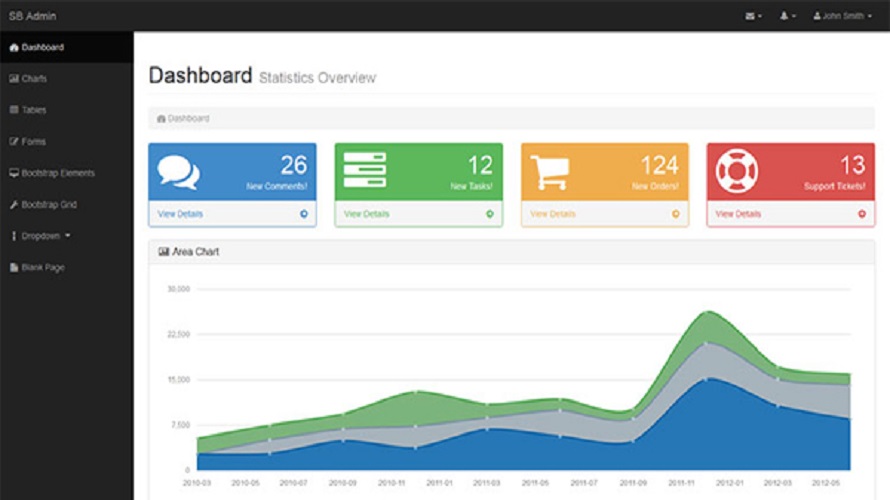
Task: Click the home icon beside sidebar Dashboard
Action: pos(14,47)
